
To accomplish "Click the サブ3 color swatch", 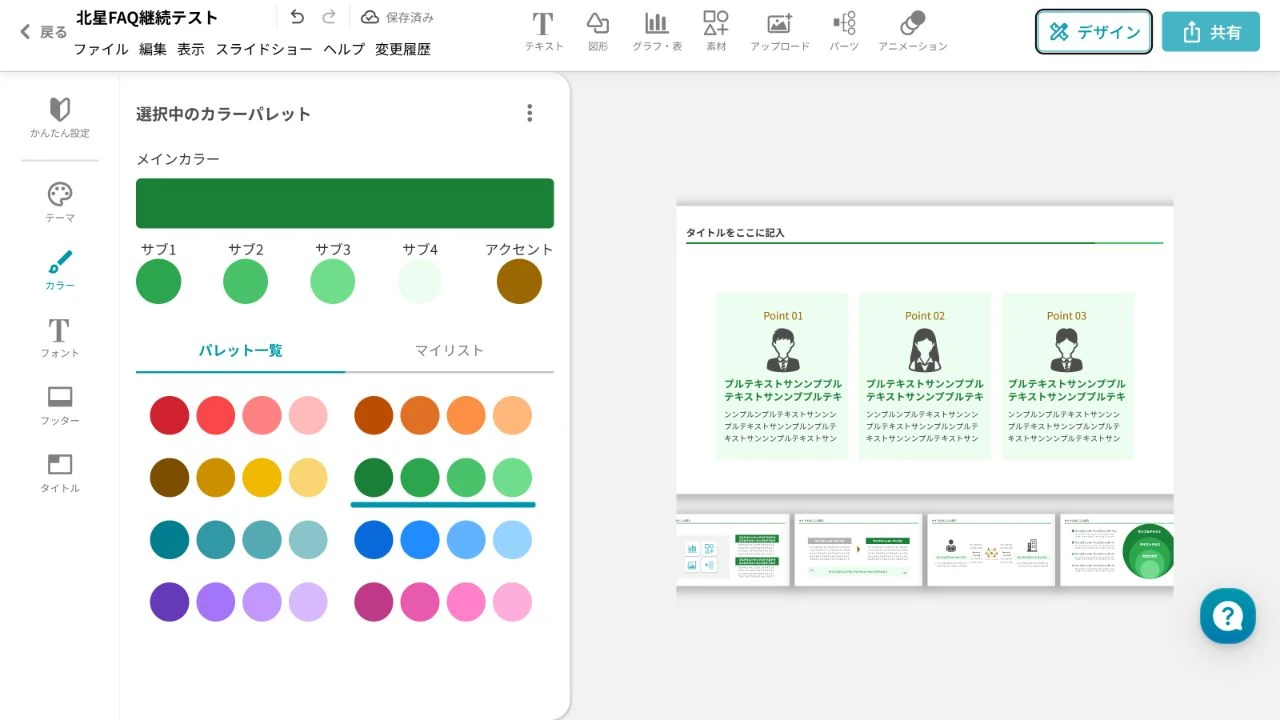I will pos(333,281).
